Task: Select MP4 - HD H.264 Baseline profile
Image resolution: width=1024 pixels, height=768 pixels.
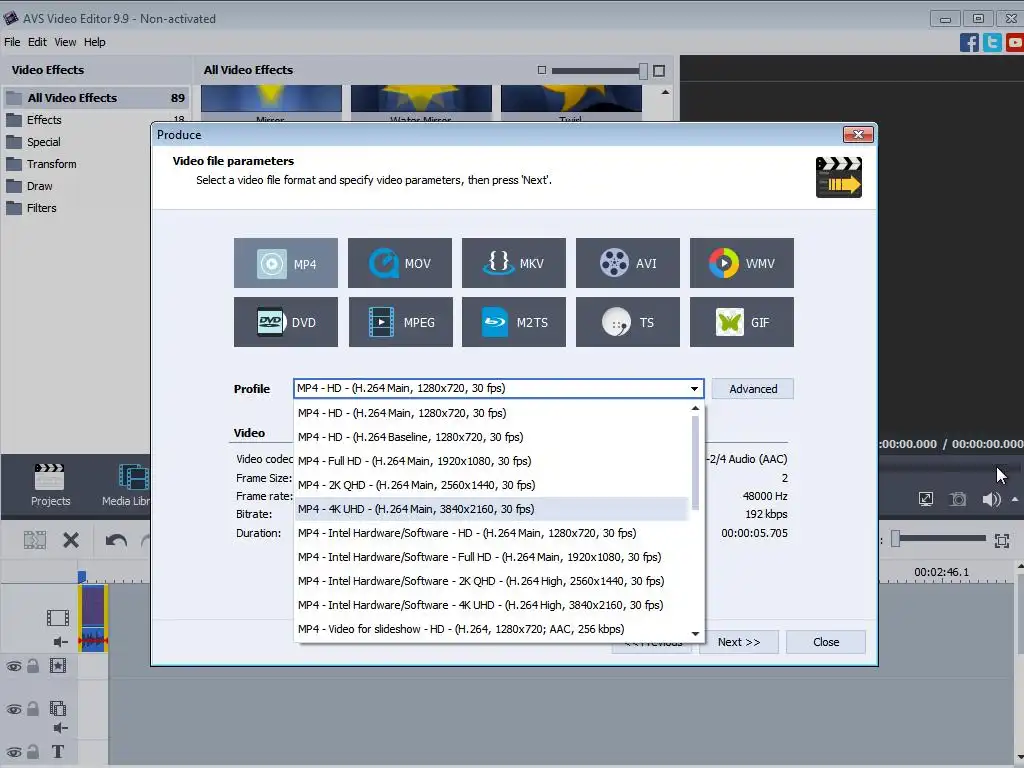Action: pos(491,437)
